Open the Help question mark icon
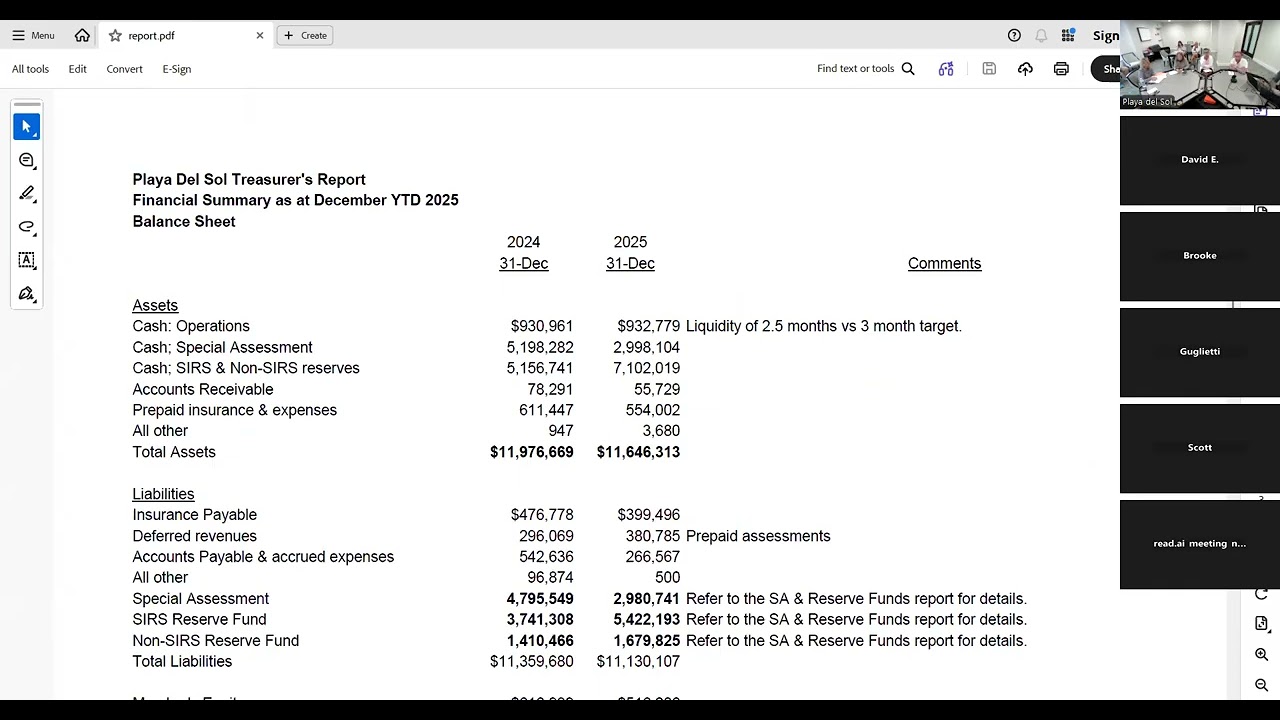 tap(1014, 35)
